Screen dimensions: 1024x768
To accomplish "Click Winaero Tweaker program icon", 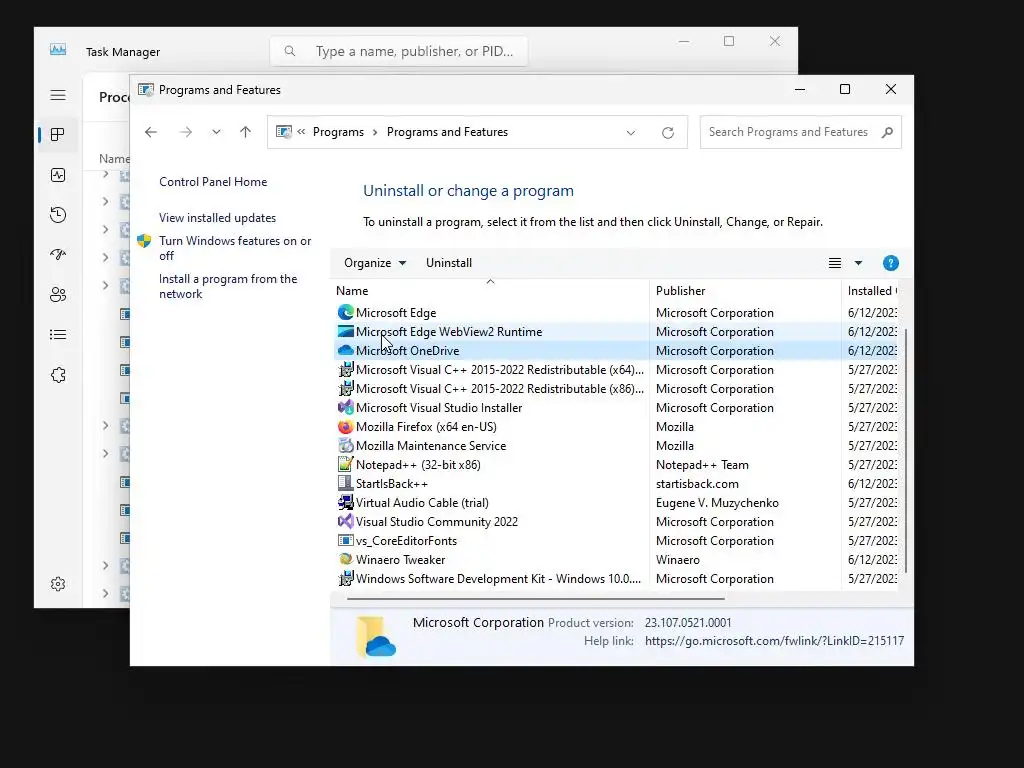I will 345,560.
